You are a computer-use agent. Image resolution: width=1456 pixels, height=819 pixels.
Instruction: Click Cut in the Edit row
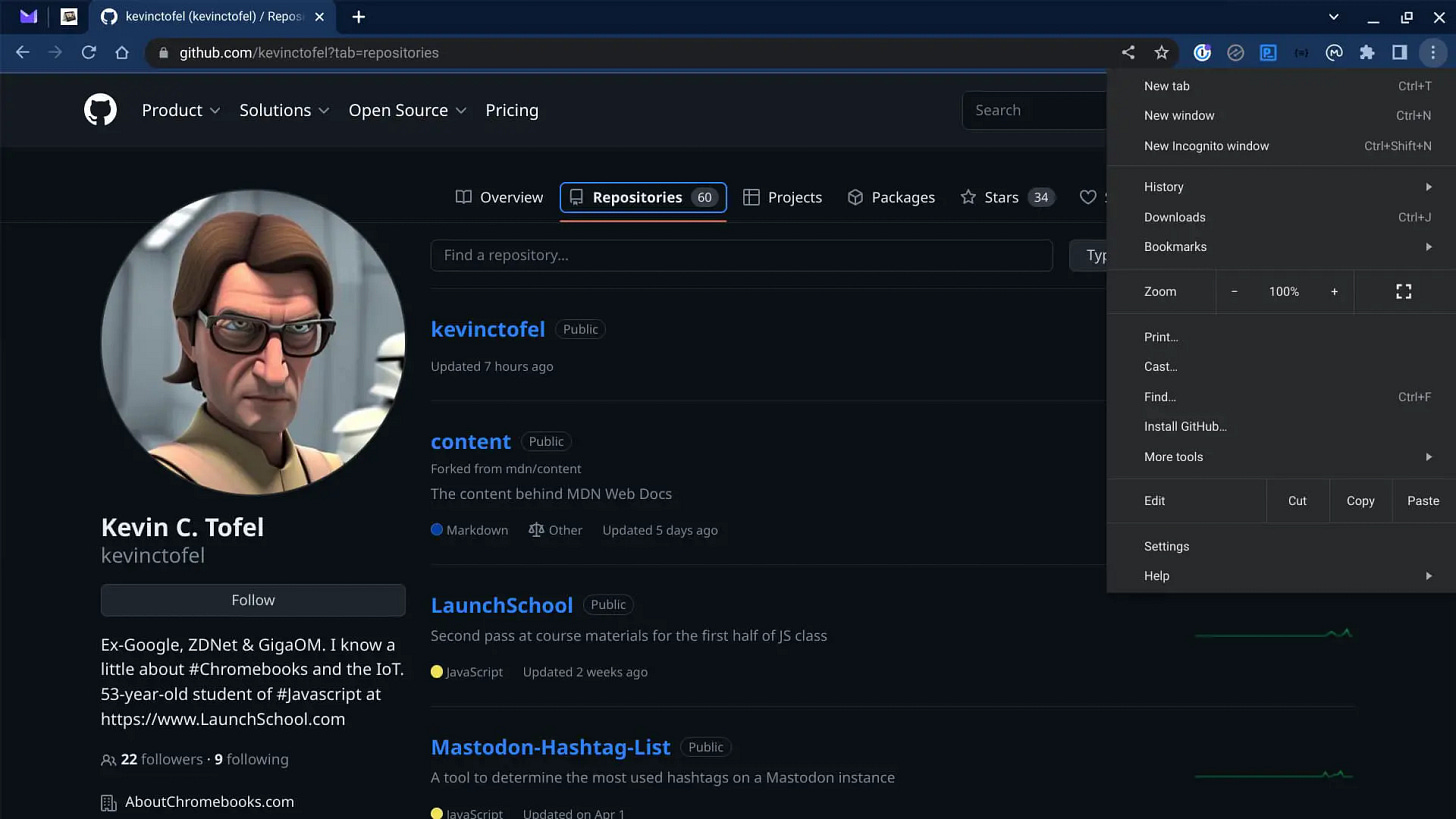pos(1297,501)
